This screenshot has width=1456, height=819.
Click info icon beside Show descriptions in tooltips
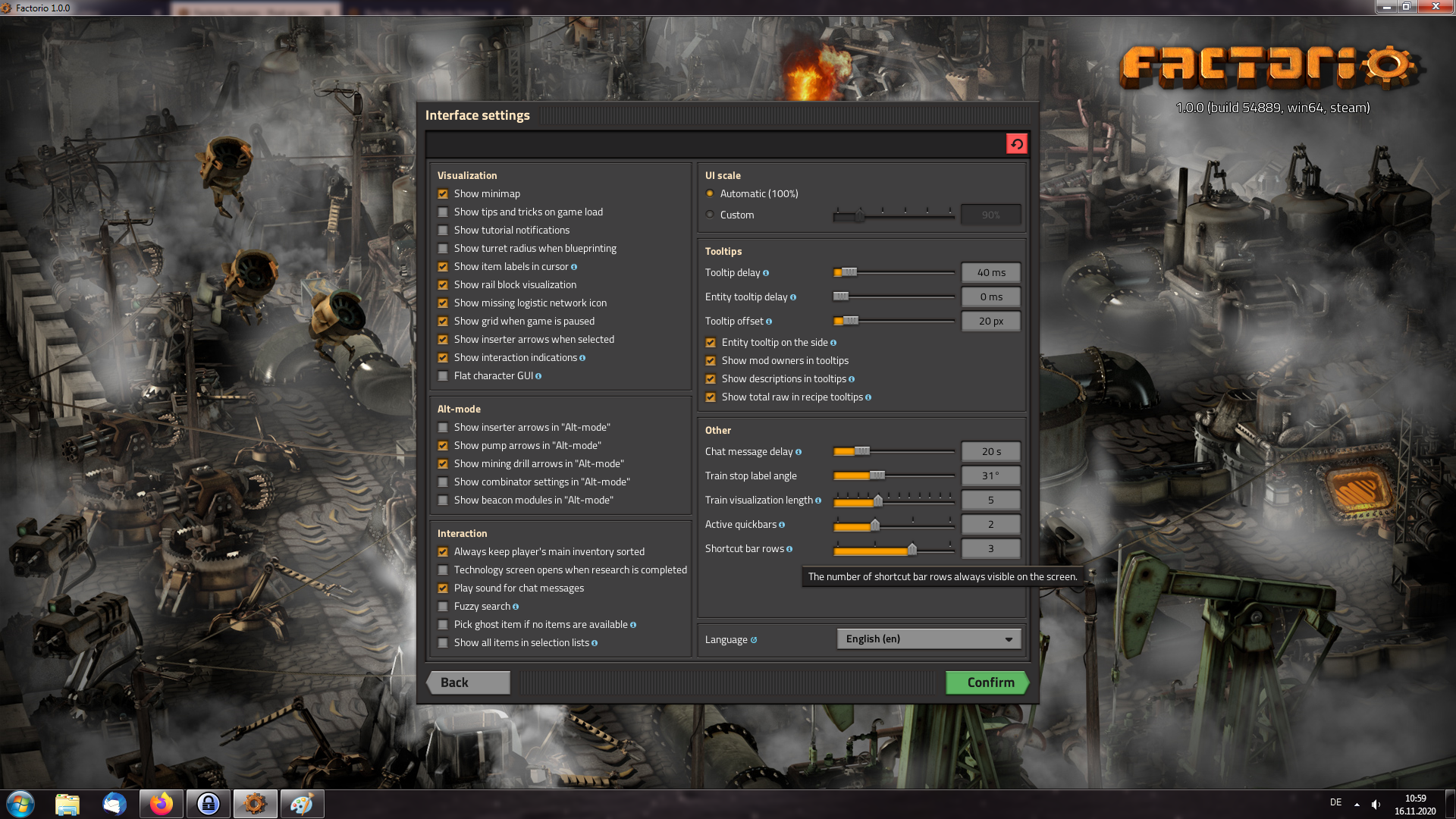(x=852, y=379)
